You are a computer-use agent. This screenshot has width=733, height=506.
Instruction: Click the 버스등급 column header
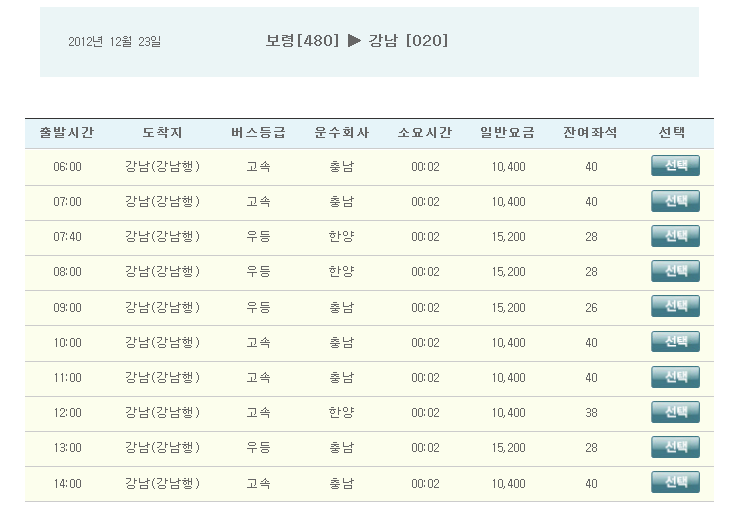[258, 133]
